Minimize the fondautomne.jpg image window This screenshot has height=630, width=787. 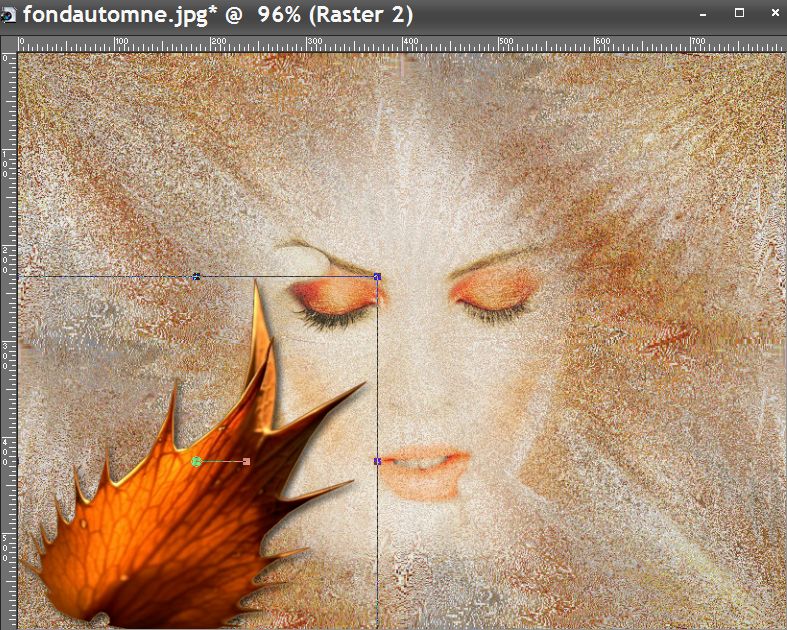click(x=706, y=14)
